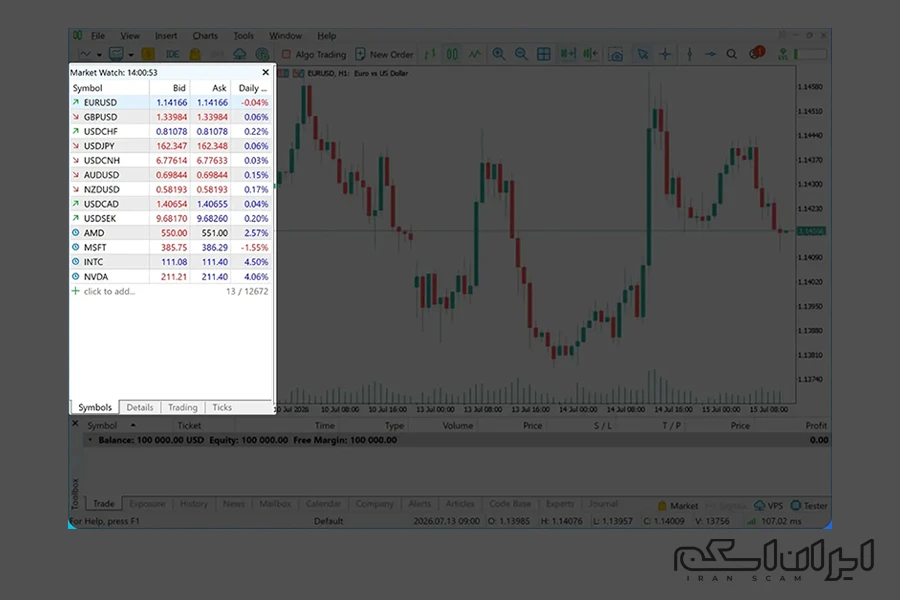Expand the line chart type dropdown arrow
Image resolution: width=900 pixels, height=600 pixels.
pos(99,55)
